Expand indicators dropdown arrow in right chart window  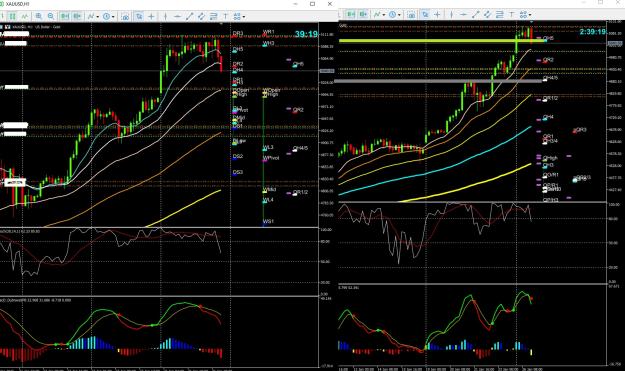[x=384, y=15]
